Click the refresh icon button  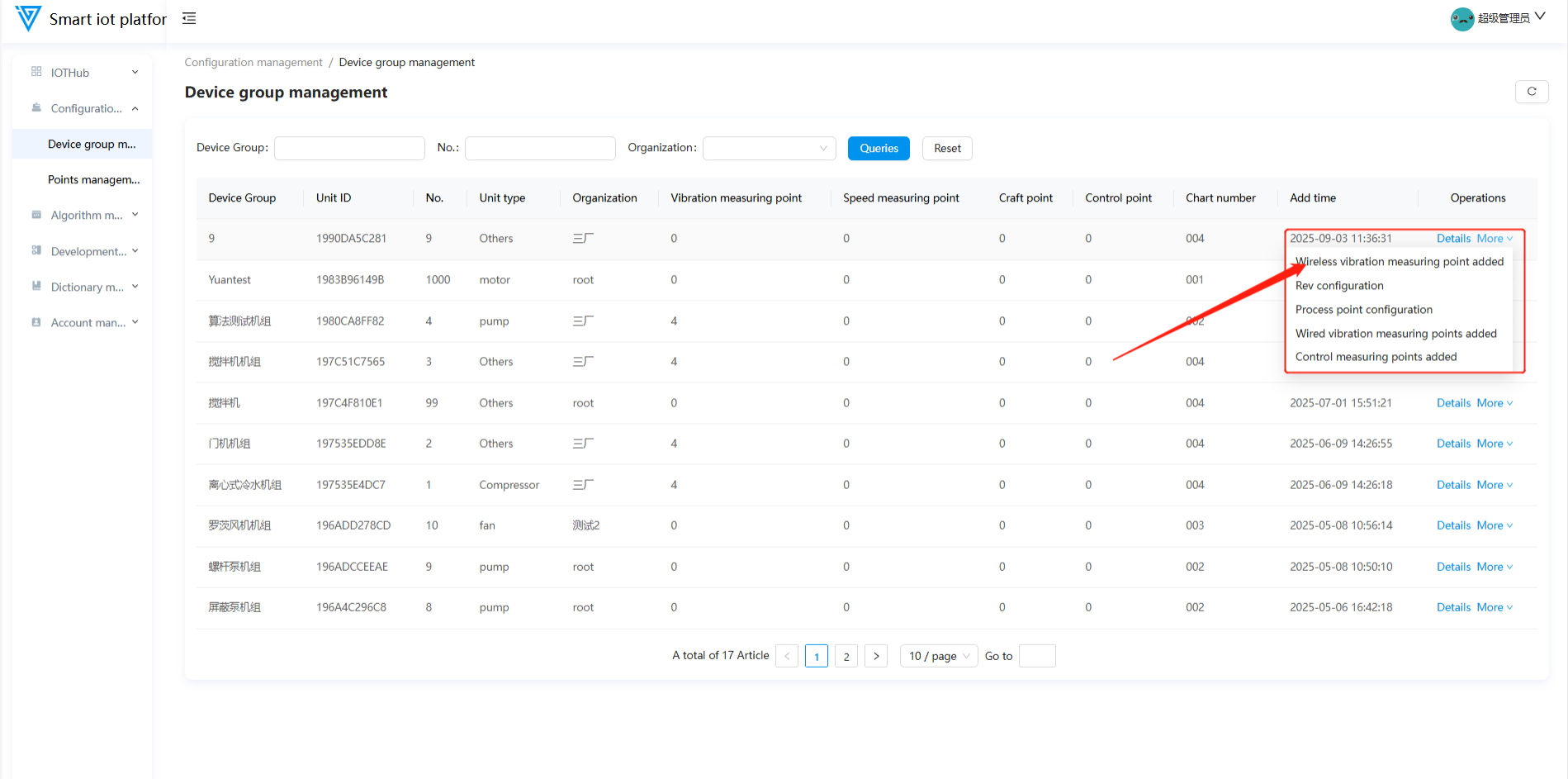click(1531, 92)
